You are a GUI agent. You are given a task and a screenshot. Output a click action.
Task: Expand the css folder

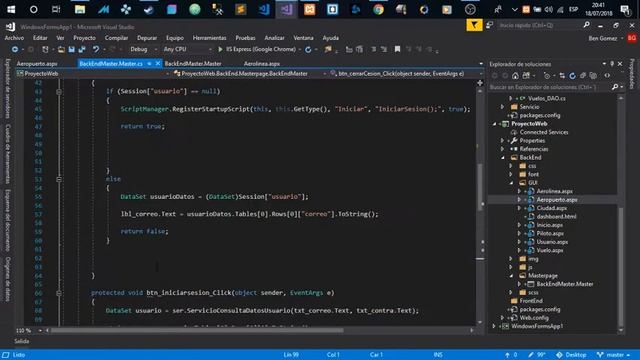(511, 166)
